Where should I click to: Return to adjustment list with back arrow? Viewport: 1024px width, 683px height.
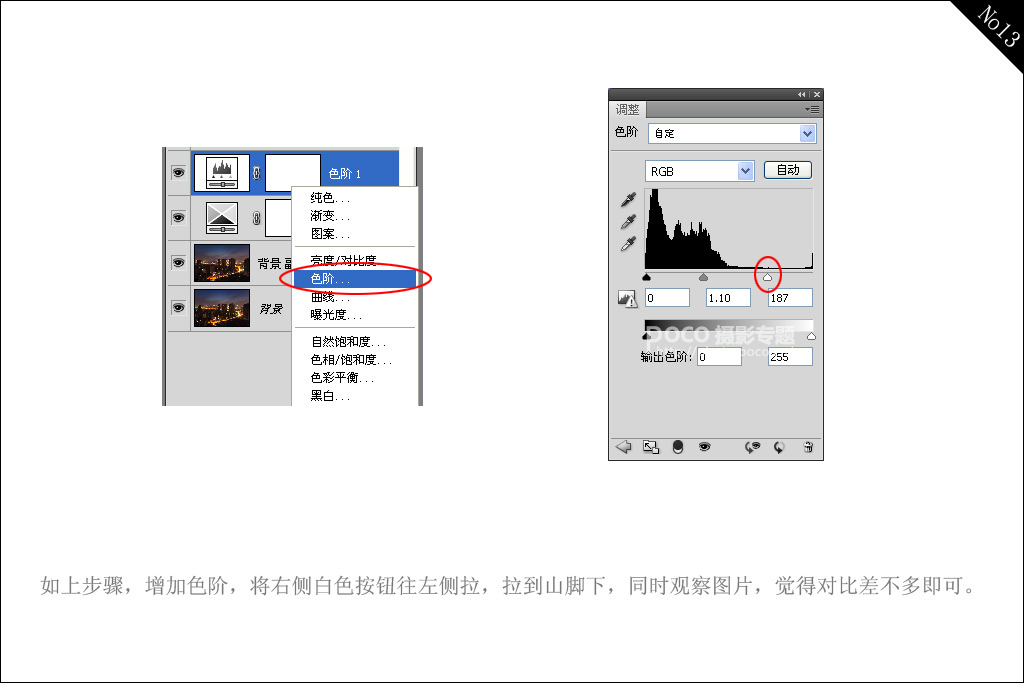tap(624, 447)
